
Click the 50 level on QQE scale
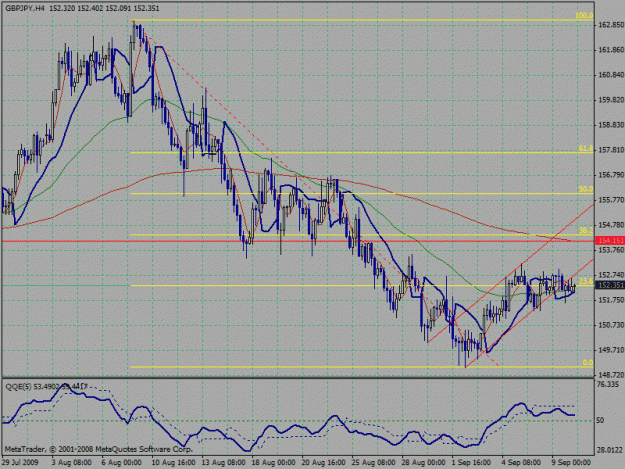[600, 420]
